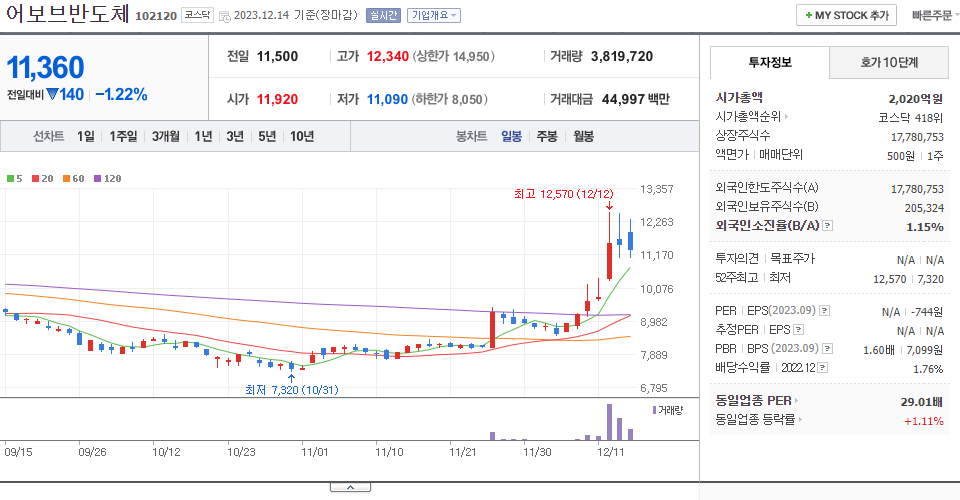The width and height of the screenshot is (960, 500).
Task: Click the 고가 value 12,340
Action: click(x=388, y=56)
